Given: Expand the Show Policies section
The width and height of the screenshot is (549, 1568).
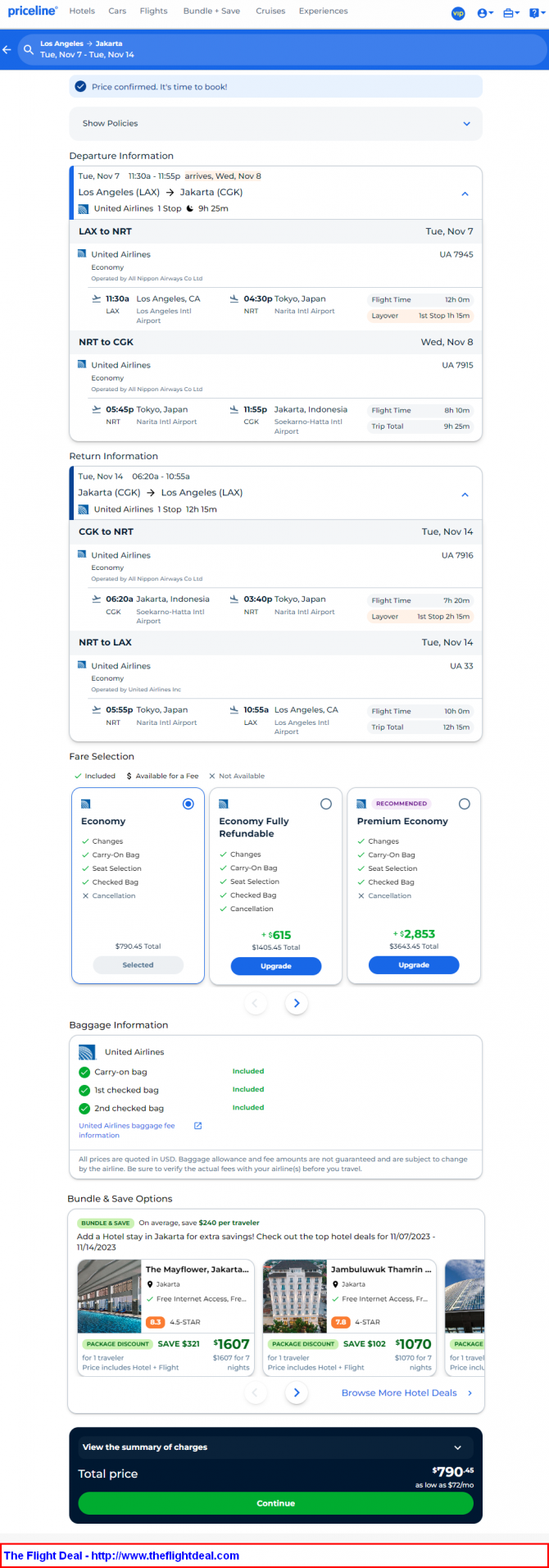Looking at the screenshot, I should coord(275,124).
